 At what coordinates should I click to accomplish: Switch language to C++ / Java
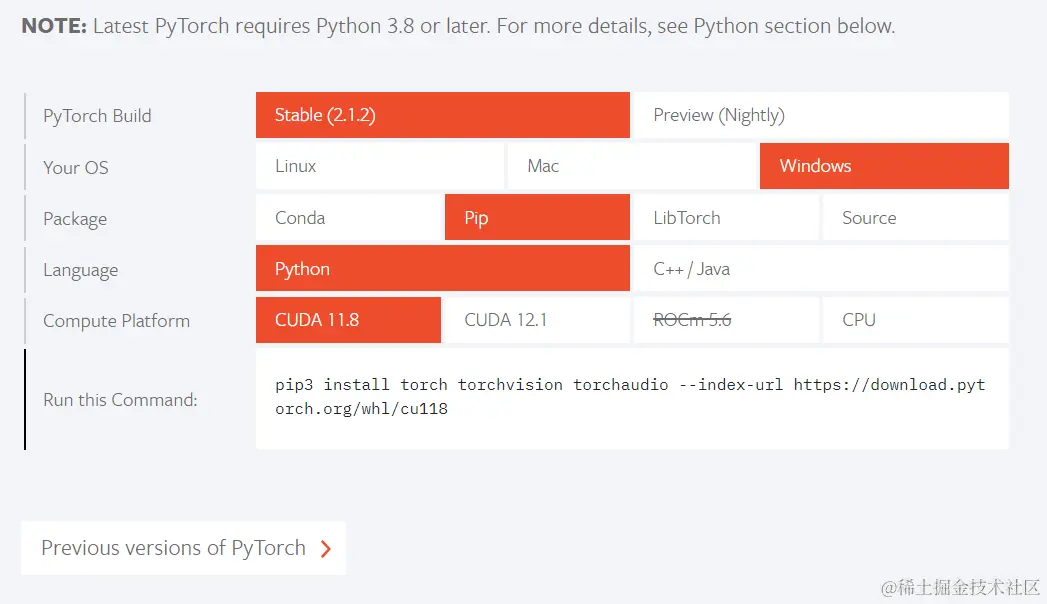[820, 269]
